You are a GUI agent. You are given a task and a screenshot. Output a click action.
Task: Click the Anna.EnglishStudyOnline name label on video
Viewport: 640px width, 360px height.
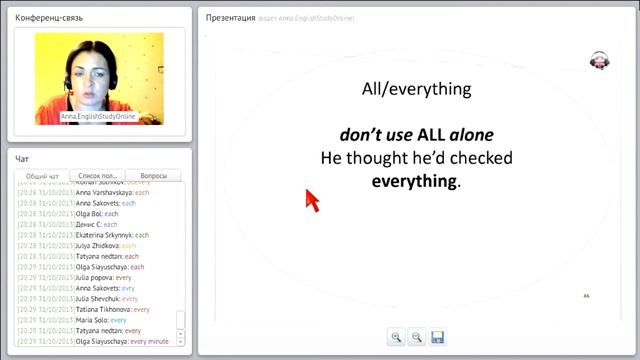[x=98, y=116]
